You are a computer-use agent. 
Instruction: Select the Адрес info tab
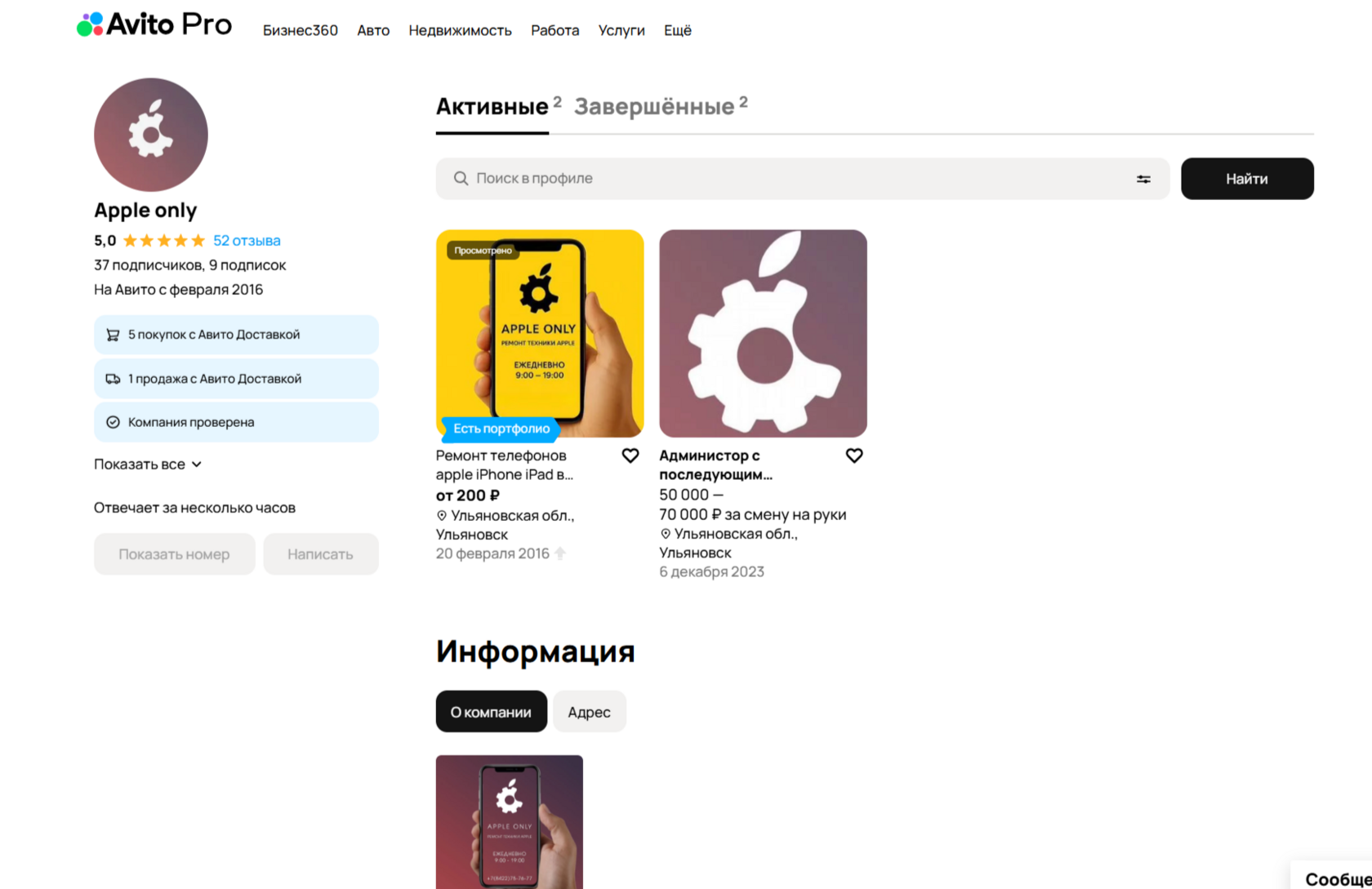(590, 712)
